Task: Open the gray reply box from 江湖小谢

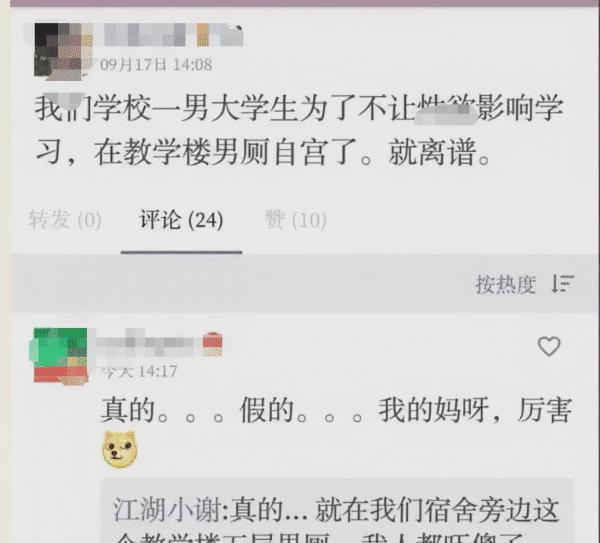Action: pos(337,511)
